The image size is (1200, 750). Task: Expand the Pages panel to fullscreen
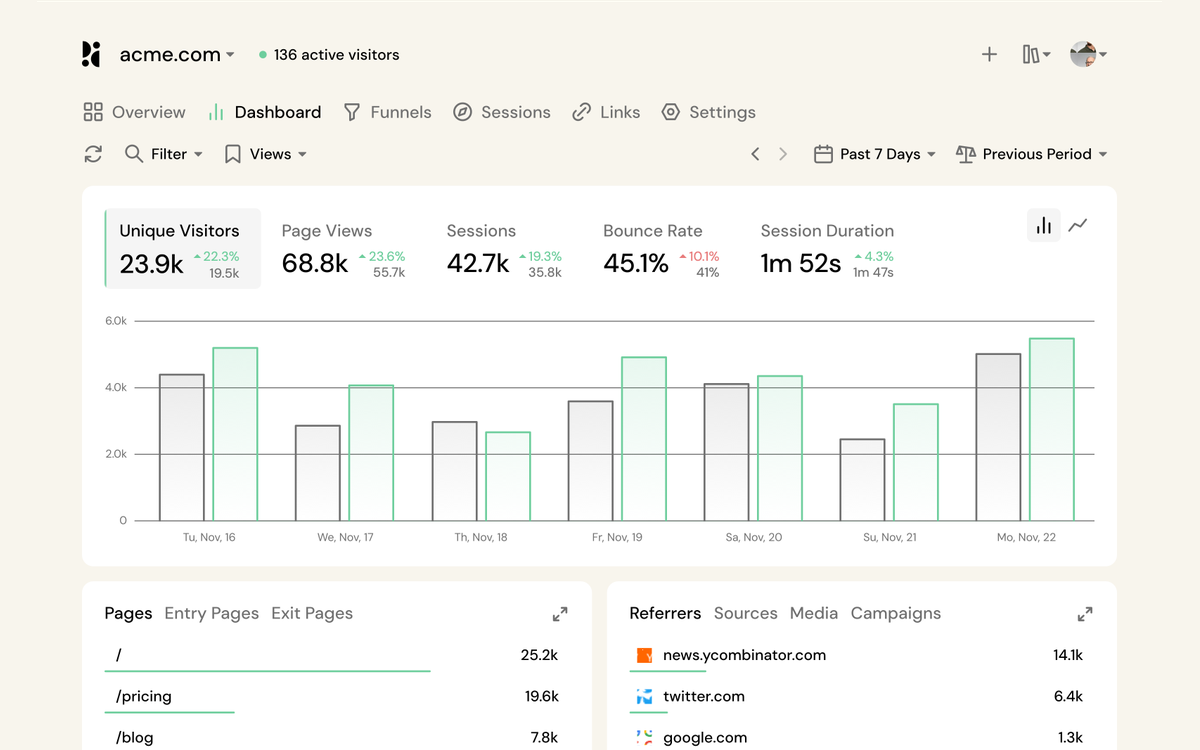tap(560, 614)
